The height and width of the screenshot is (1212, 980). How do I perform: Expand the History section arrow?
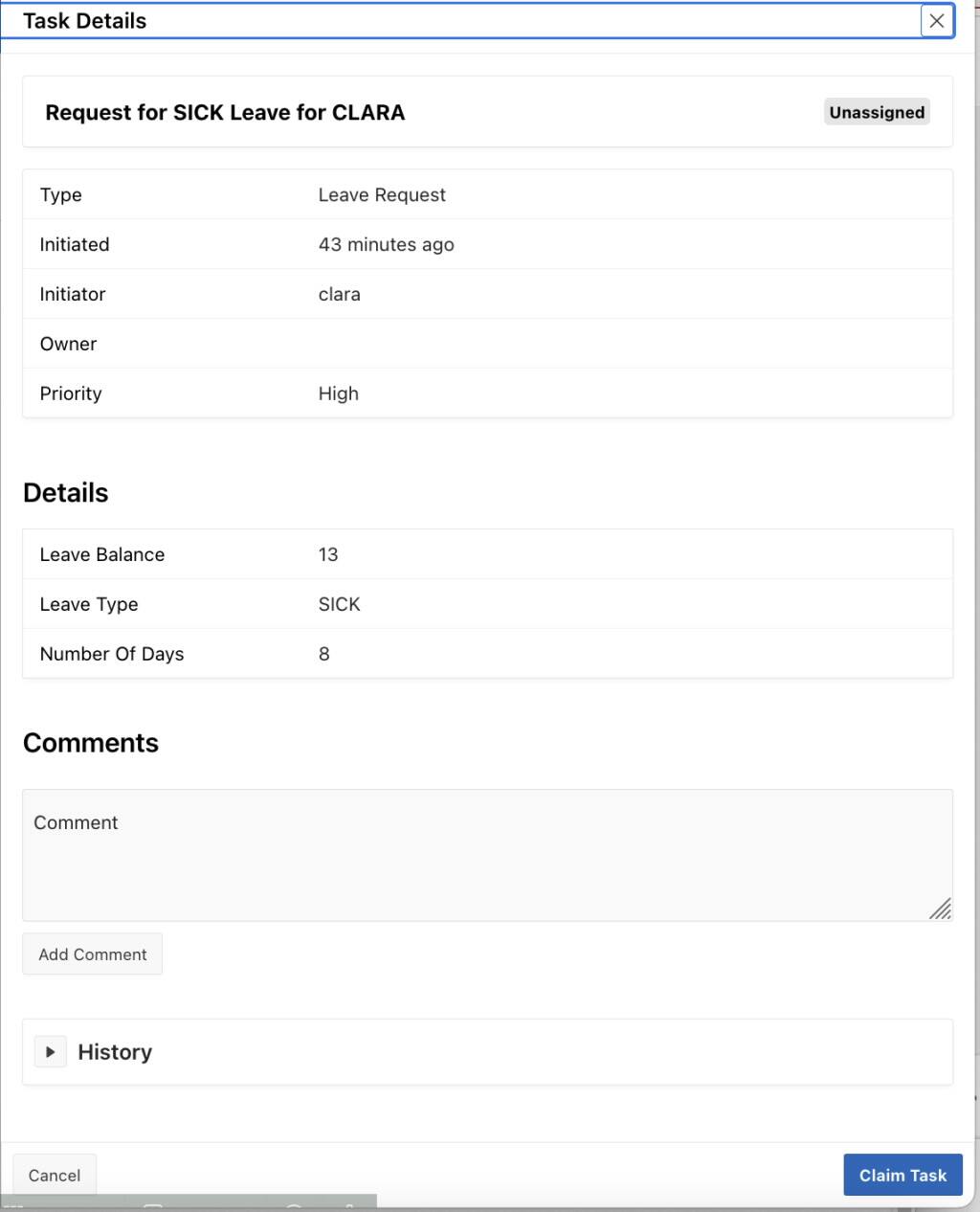point(51,1051)
